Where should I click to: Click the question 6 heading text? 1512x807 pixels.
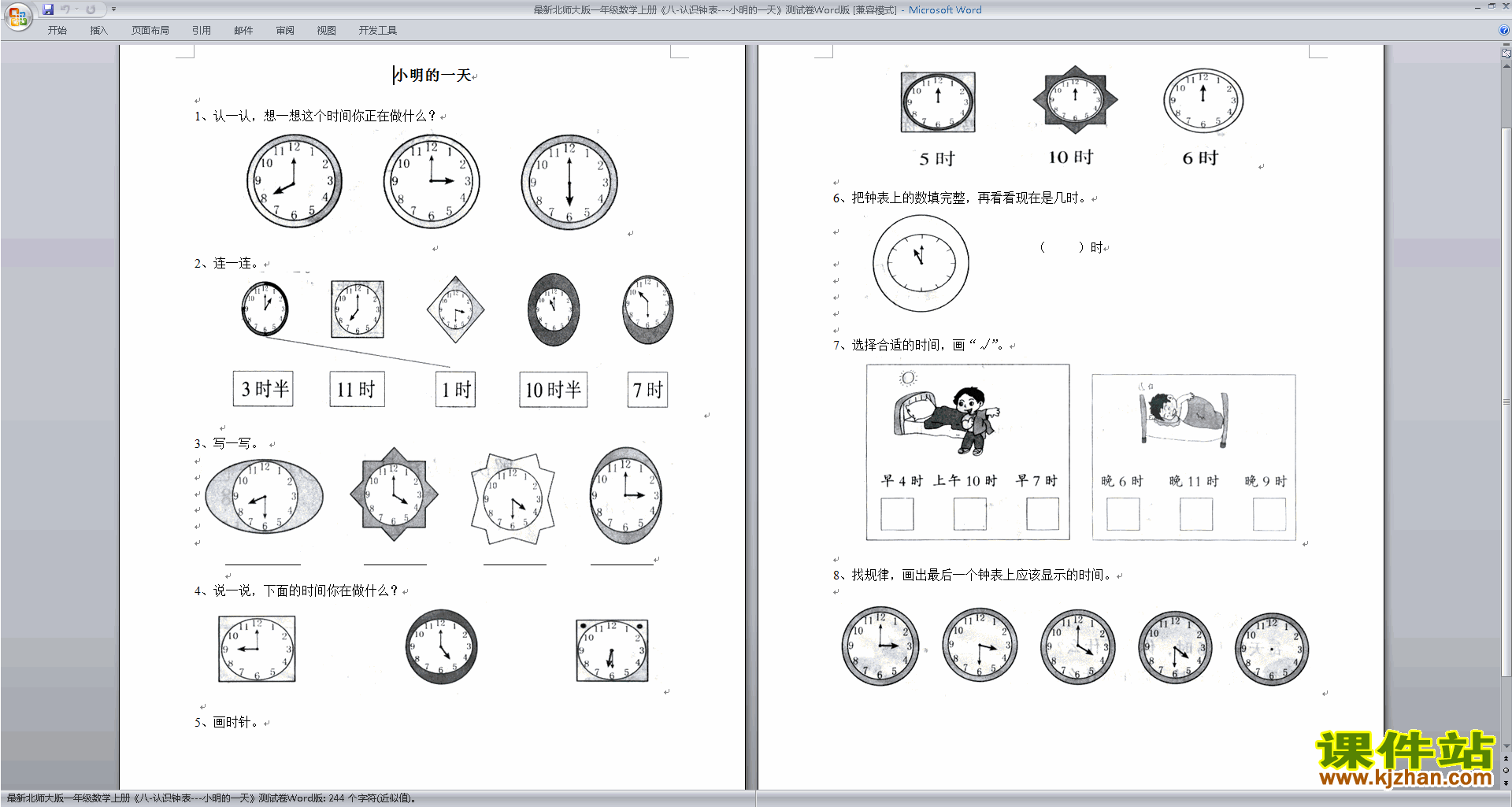point(960,198)
